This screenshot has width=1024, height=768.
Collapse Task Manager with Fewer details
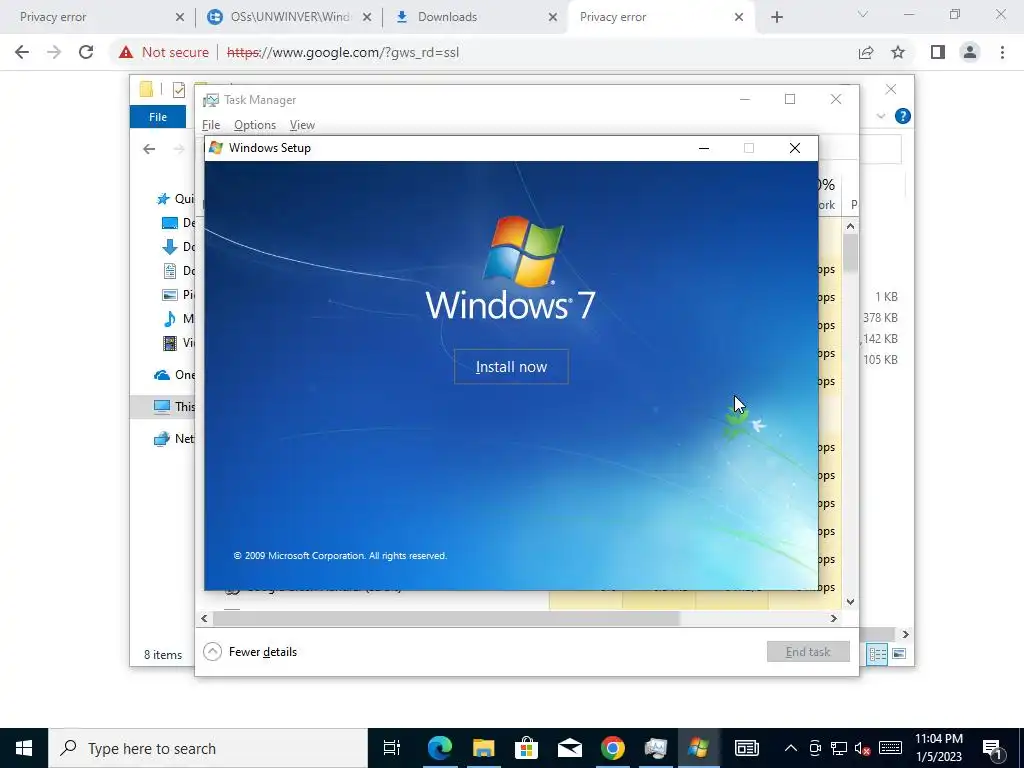[250, 652]
